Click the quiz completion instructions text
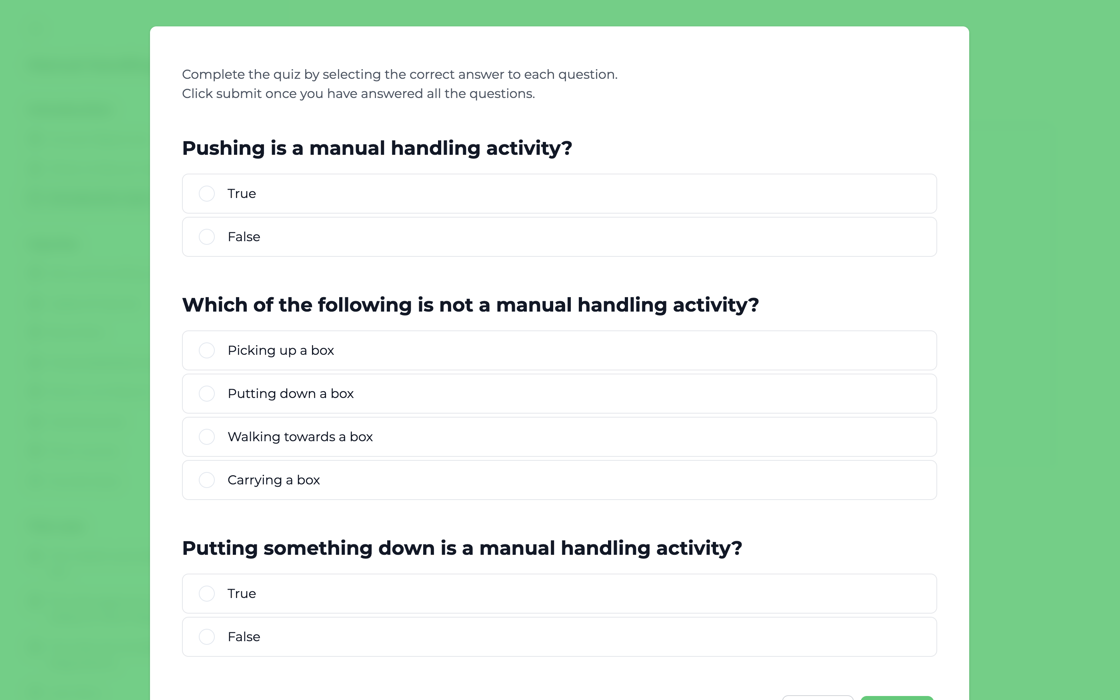 pos(399,83)
